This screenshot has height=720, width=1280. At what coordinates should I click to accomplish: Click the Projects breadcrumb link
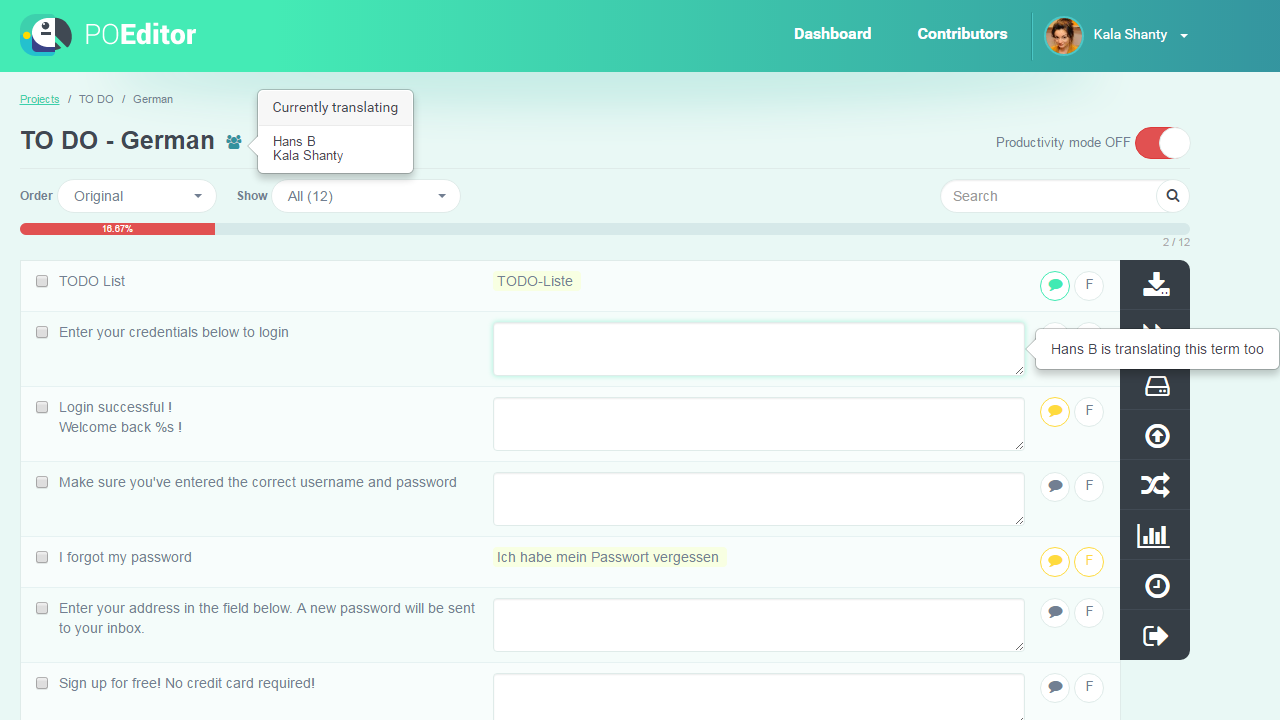(x=40, y=99)
